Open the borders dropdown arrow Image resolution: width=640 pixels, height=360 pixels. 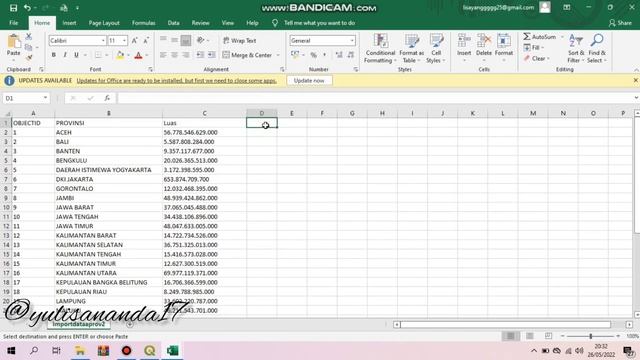(x=107, y=55)
